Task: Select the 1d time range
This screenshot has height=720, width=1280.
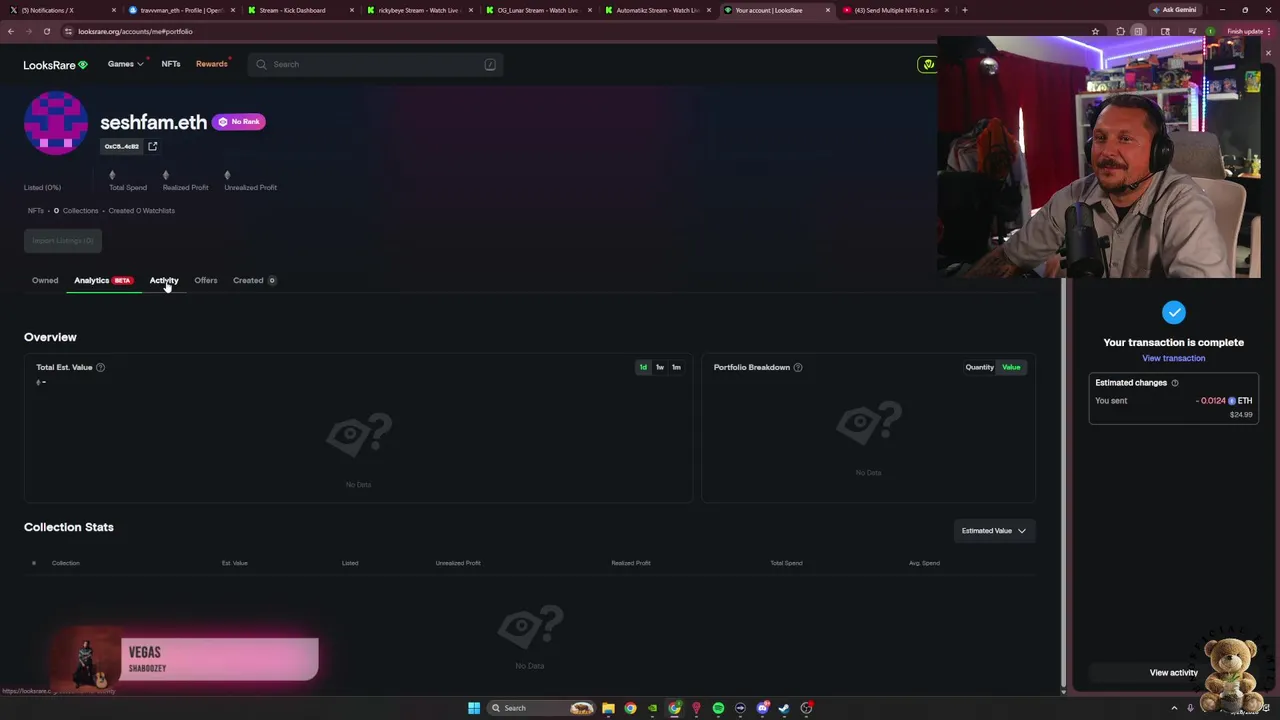Action: pyautogui.click(x=643, y=367)
